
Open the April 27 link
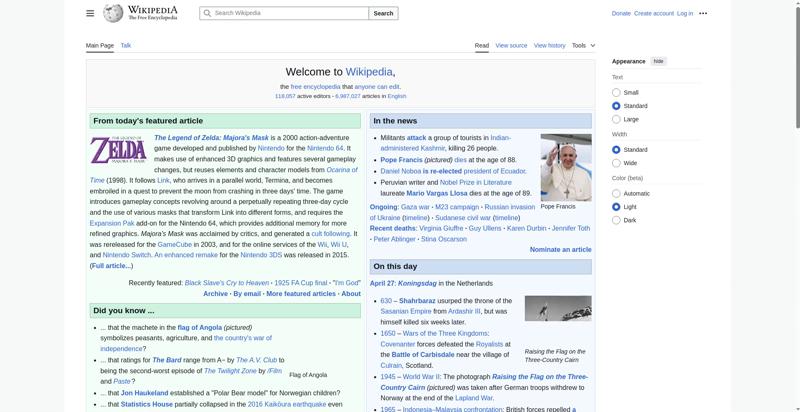382,284
